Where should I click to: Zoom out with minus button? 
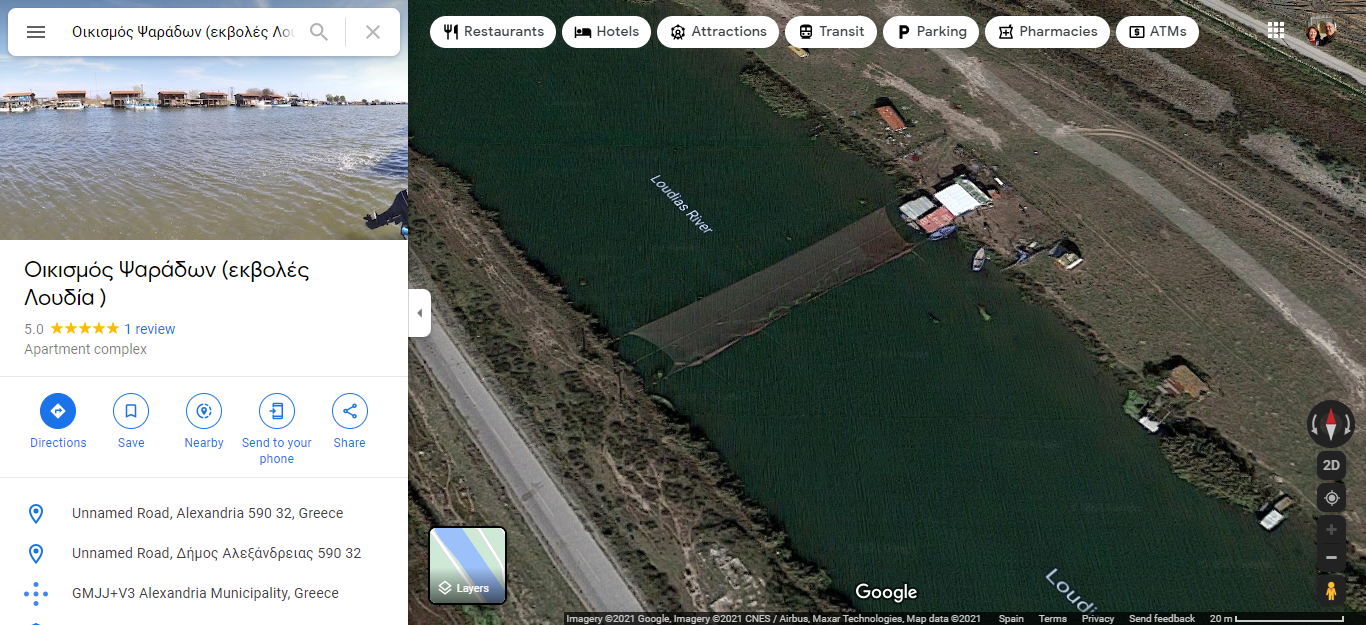[x=1331, y=557]
